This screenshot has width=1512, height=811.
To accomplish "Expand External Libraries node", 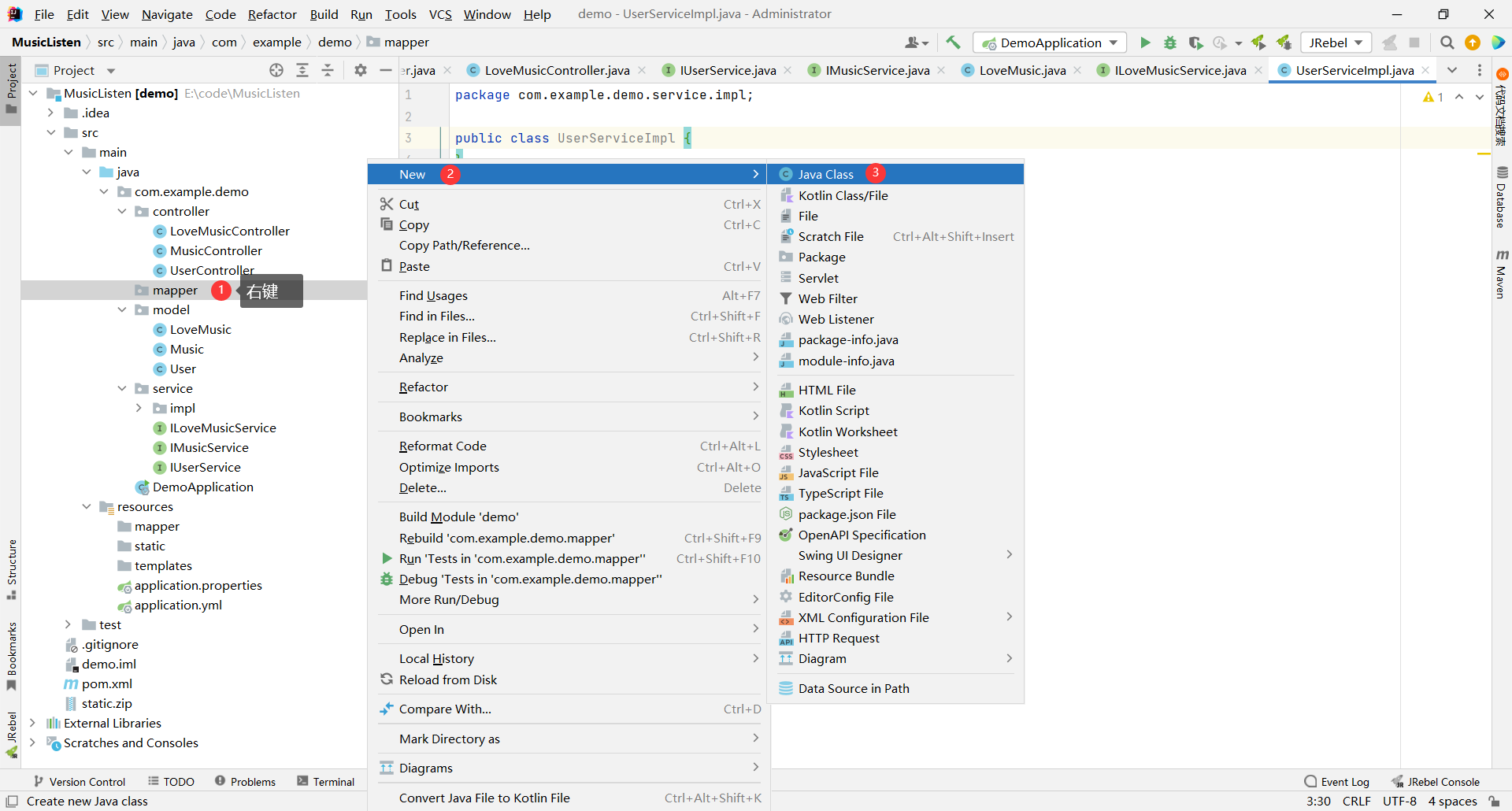I will tap(33, 723).
